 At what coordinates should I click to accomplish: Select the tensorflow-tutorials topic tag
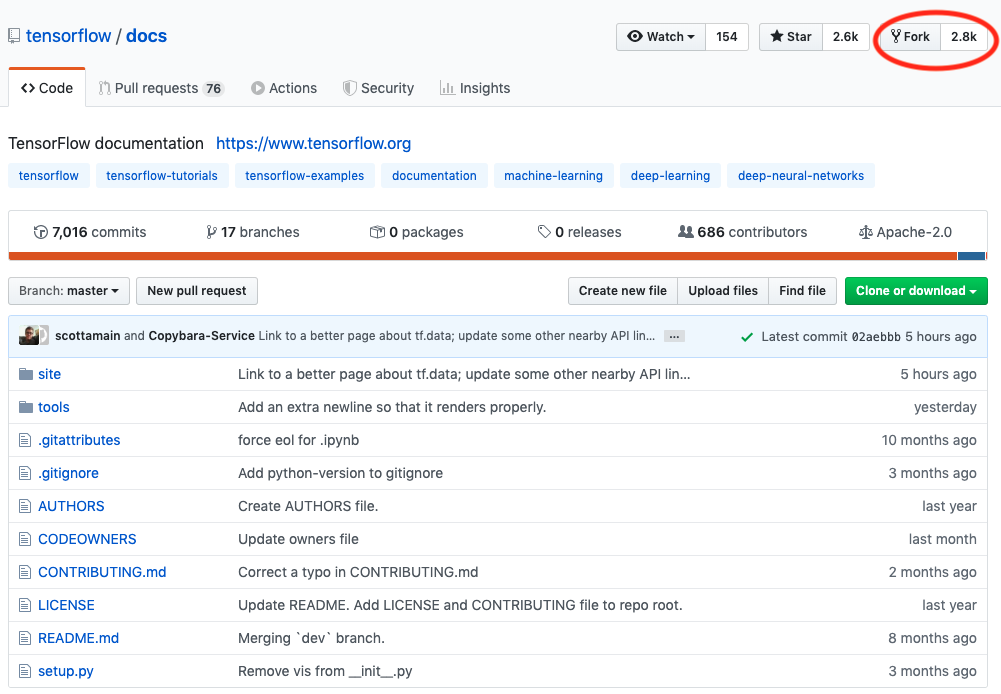162,176
